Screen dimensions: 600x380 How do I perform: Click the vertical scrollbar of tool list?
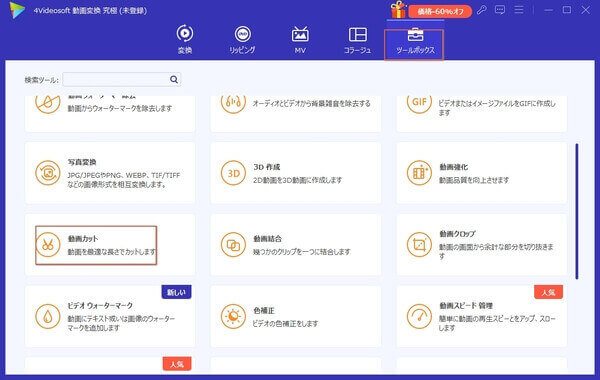pyautogui.click(x=577, y=211)
